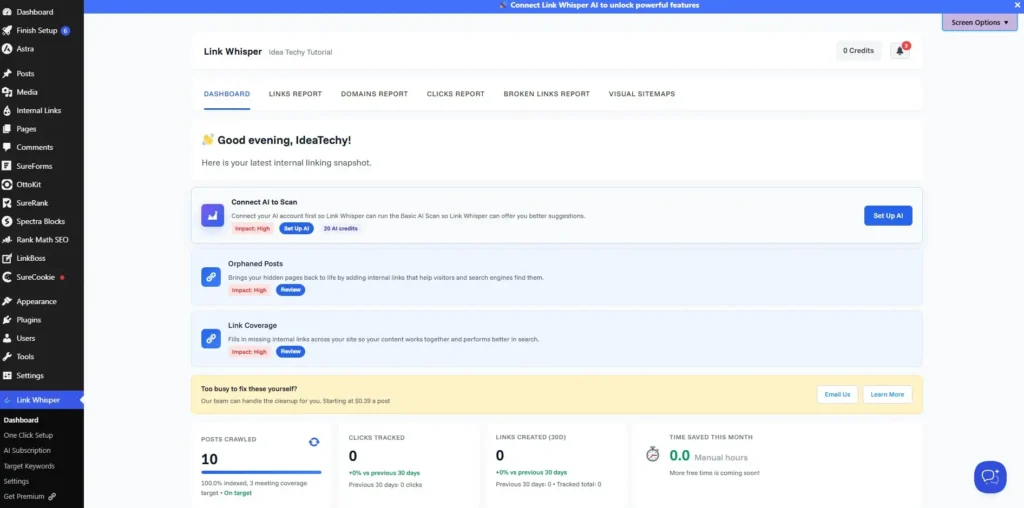The image size is (1024, 508).
Task: Click the Posts pin icon
Action: pyautogui.click(x=7, y=74)
